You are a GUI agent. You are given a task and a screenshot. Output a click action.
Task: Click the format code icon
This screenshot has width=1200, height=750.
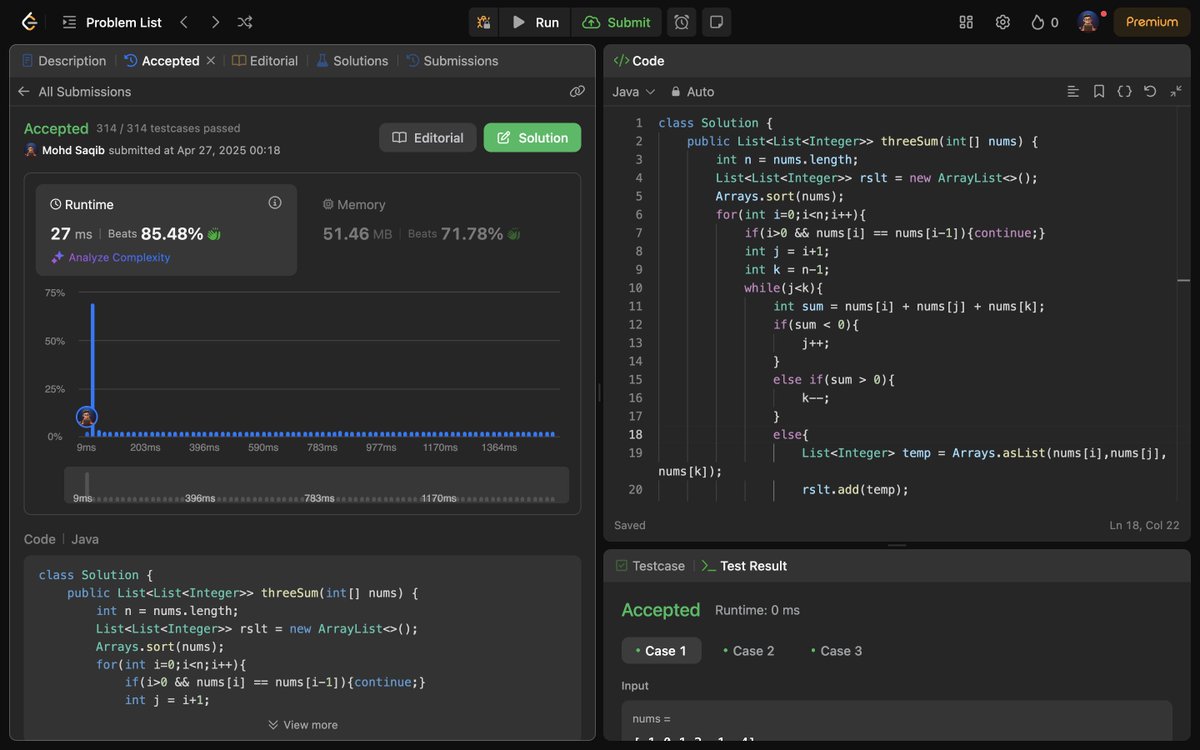click(x=1073, y=91)
